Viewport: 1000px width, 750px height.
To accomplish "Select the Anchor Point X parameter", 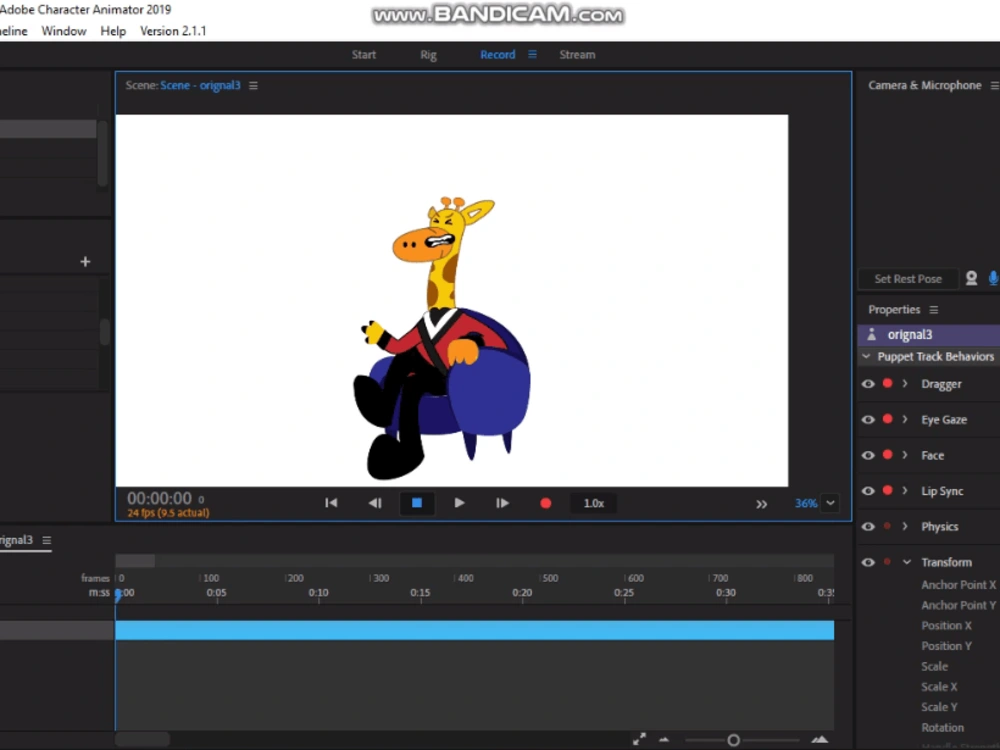I will click(959, 585).
